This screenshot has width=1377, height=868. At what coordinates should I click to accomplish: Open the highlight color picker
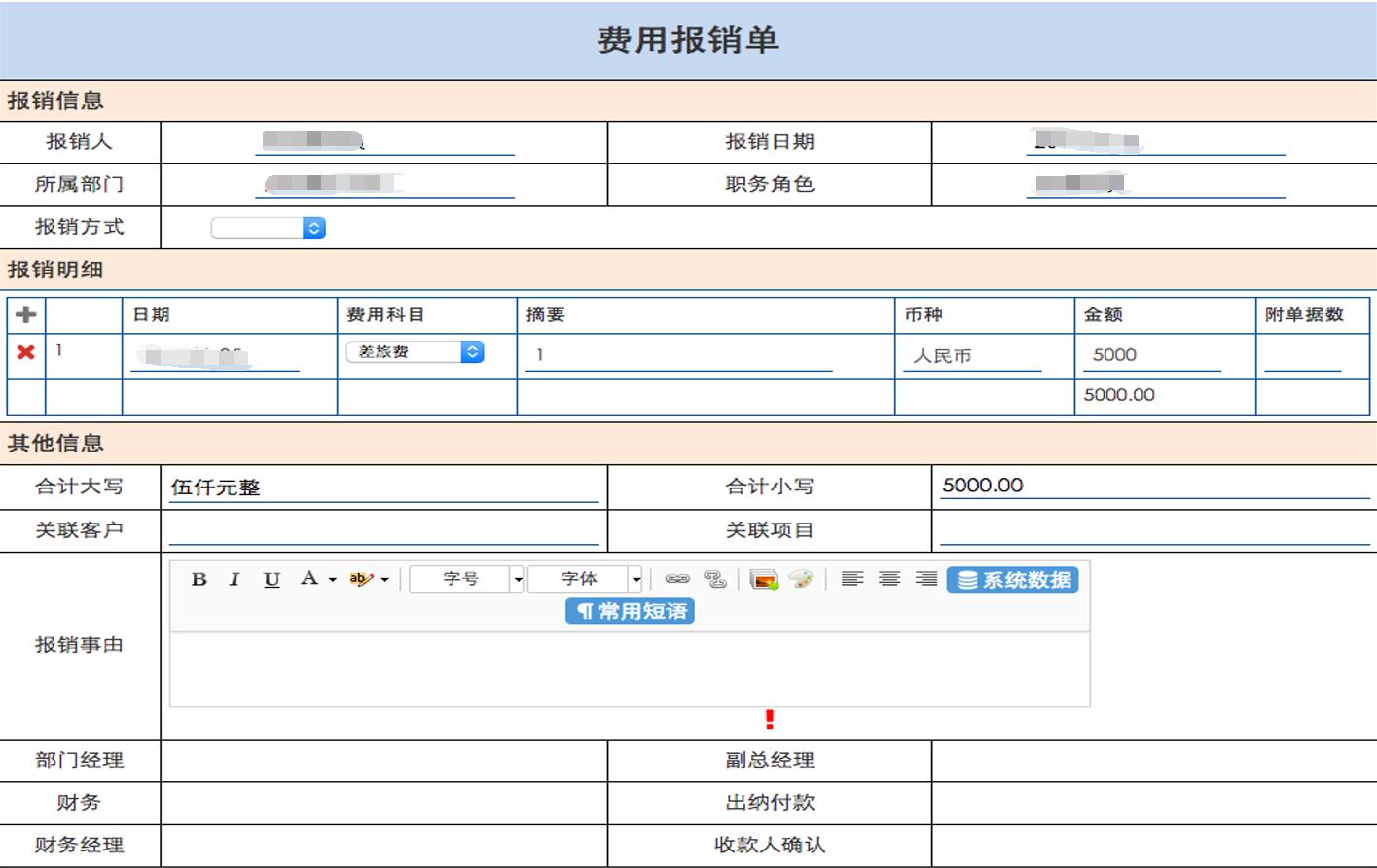385,579
